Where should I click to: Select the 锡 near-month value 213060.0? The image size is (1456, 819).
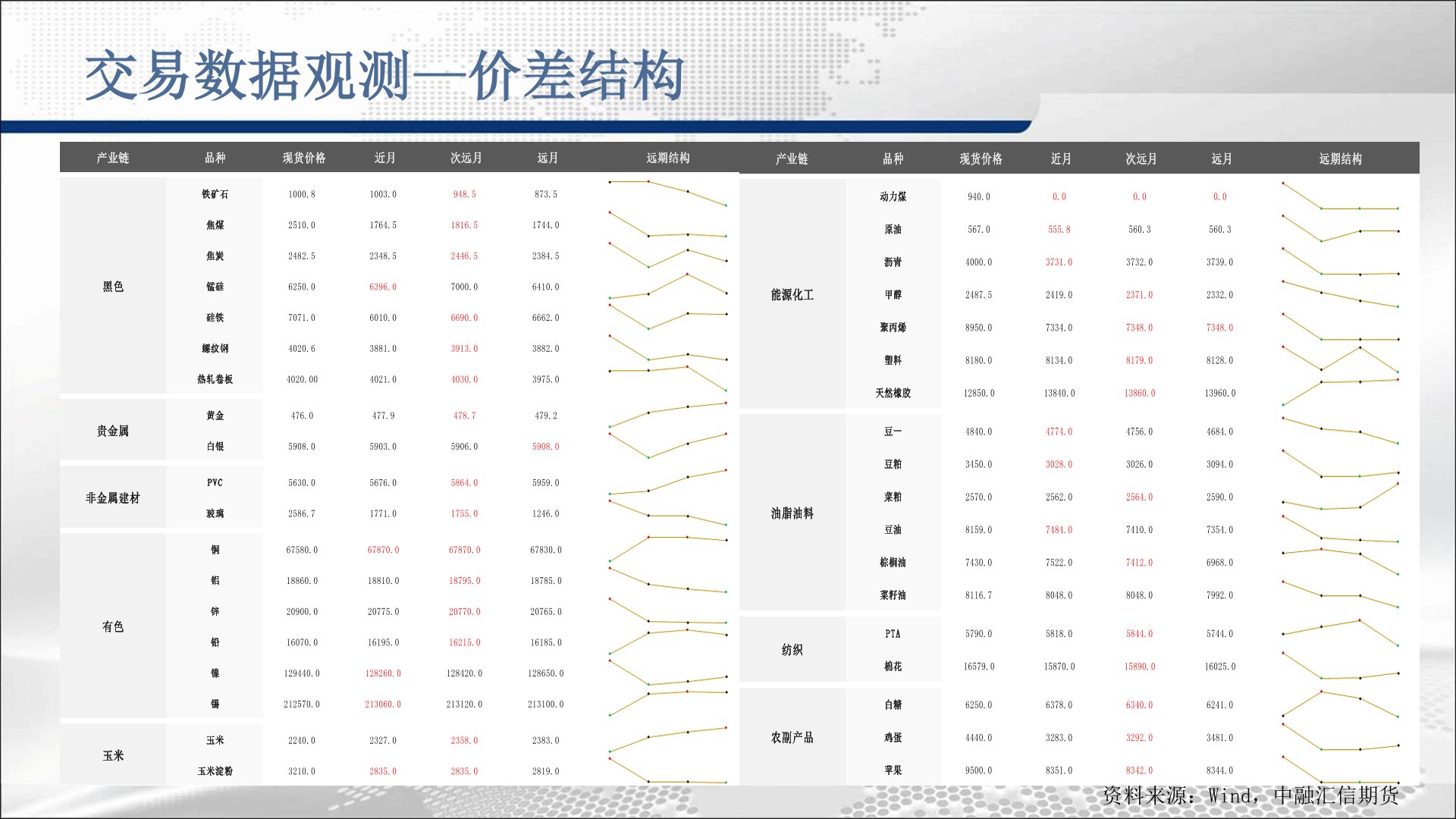tap(383, 704)
